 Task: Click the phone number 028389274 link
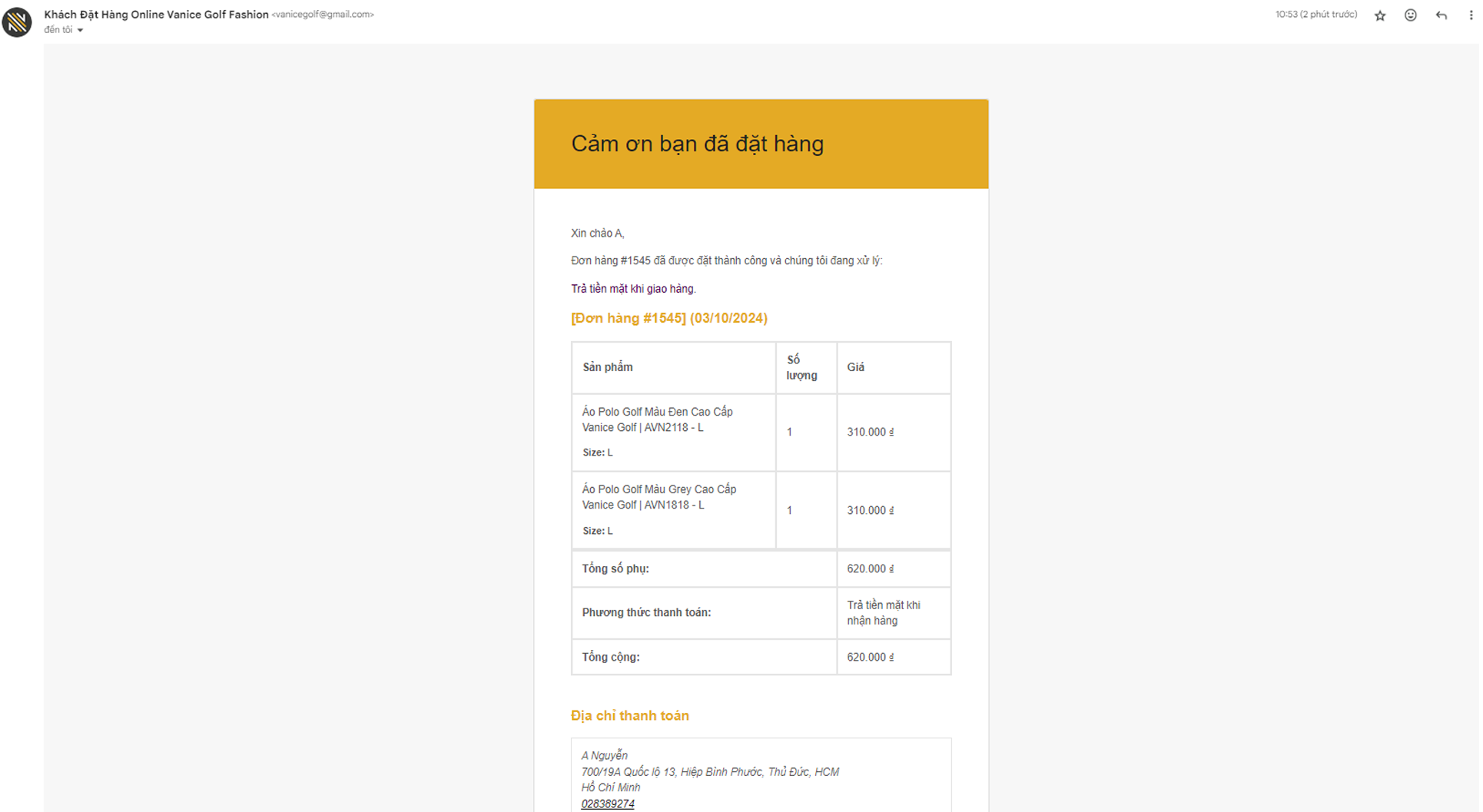click(608, 804)
